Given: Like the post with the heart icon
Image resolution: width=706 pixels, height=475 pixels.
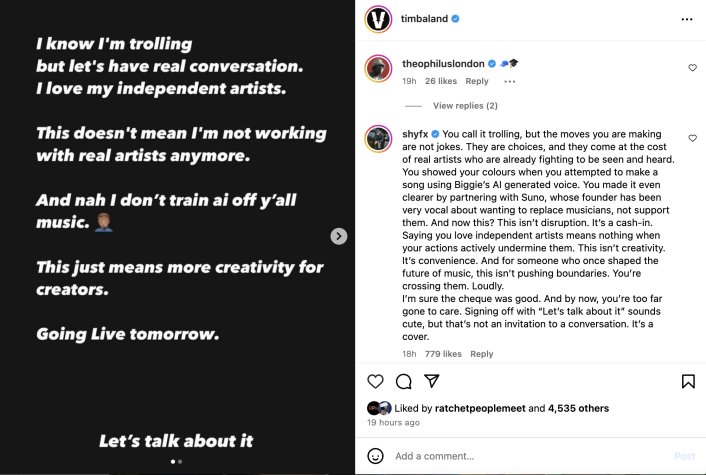Looking at the screenshot, I should (x=375, y=381).
